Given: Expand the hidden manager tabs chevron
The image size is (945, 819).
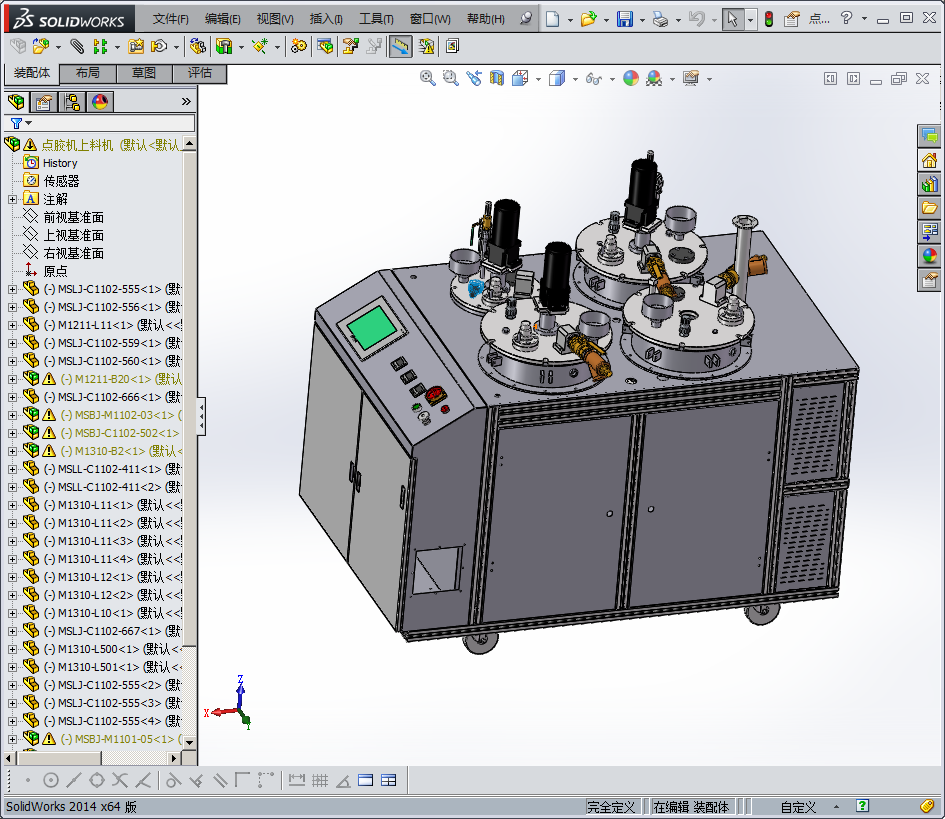Looking at the screenshot, I should tap(185, 102).
